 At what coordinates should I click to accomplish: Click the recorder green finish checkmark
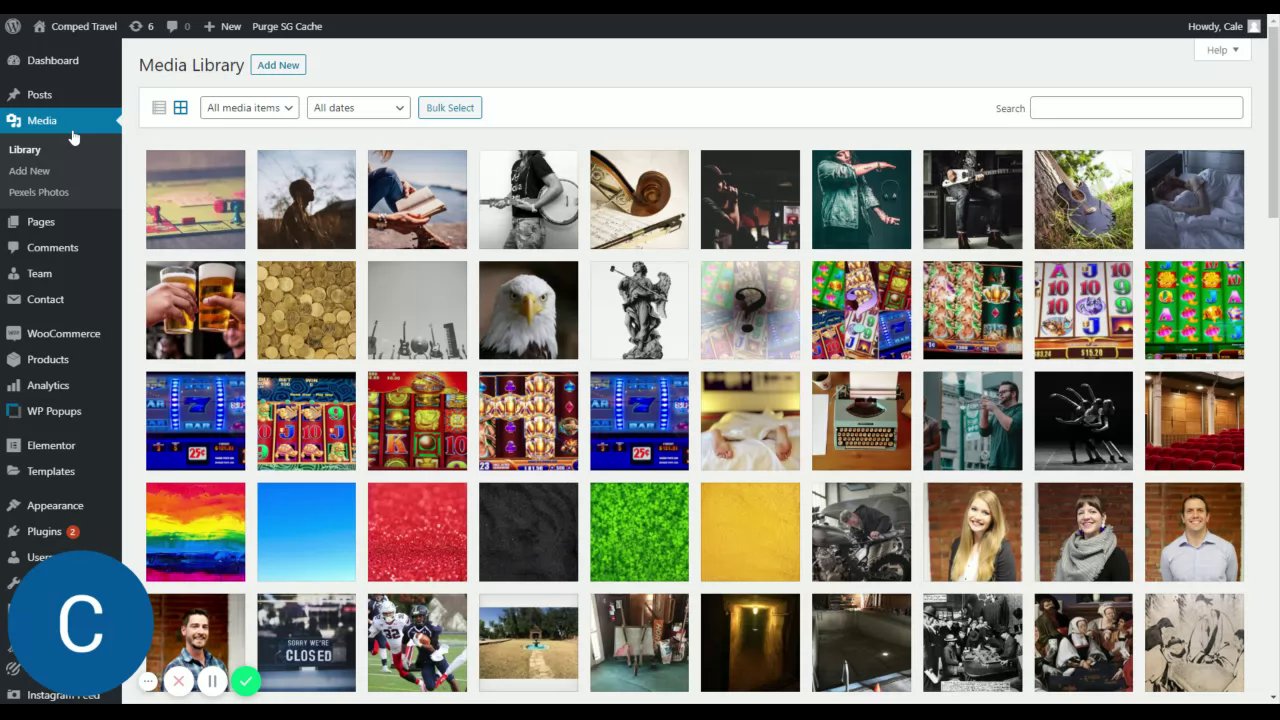246,682
